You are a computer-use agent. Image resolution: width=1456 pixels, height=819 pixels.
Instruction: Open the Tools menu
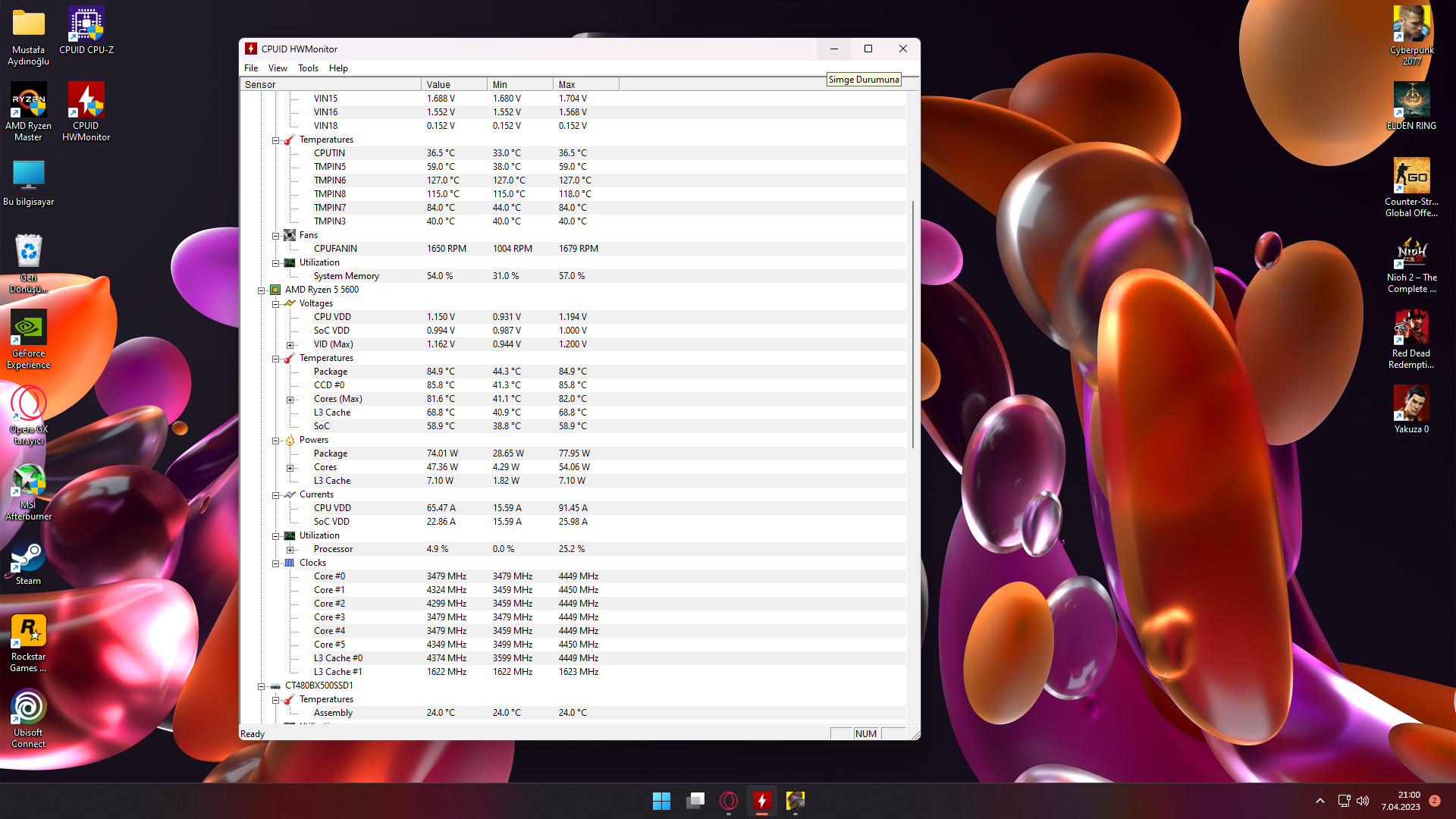click(308, 68)
